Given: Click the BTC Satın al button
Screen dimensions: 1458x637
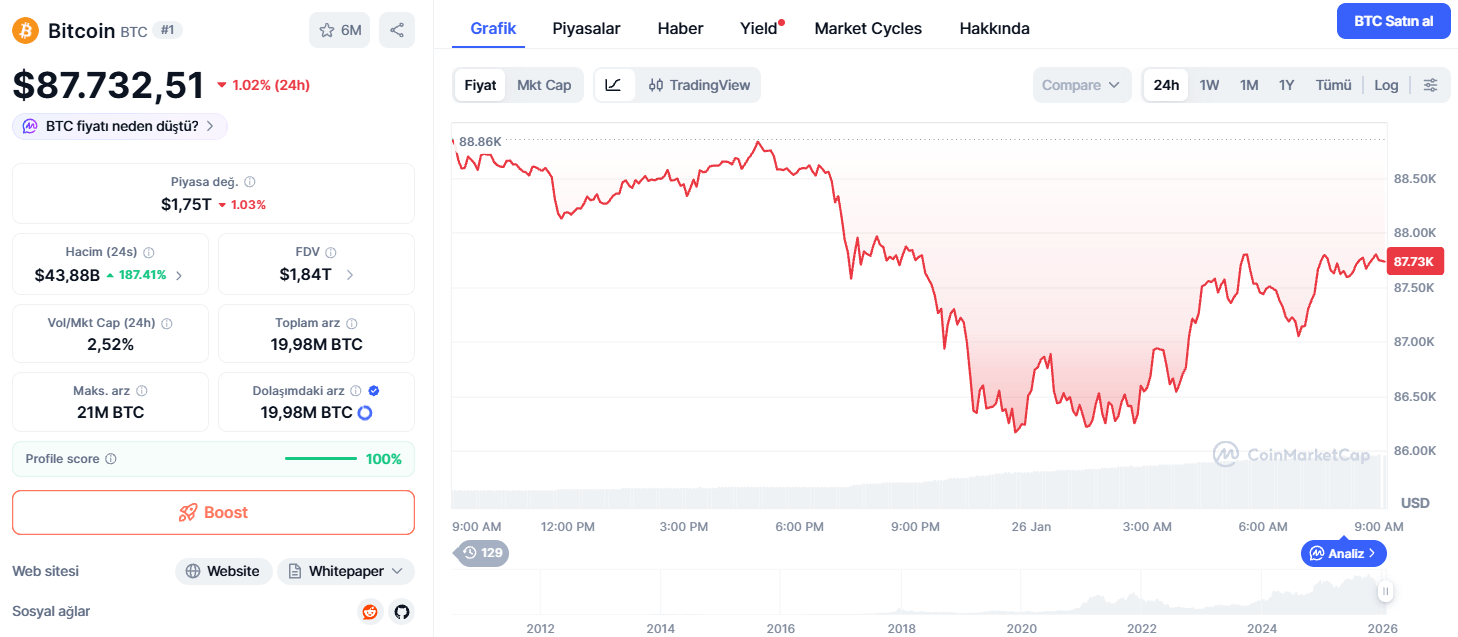Looking at the screenshot, I should pyautogui.click(x=1394, y=20).
